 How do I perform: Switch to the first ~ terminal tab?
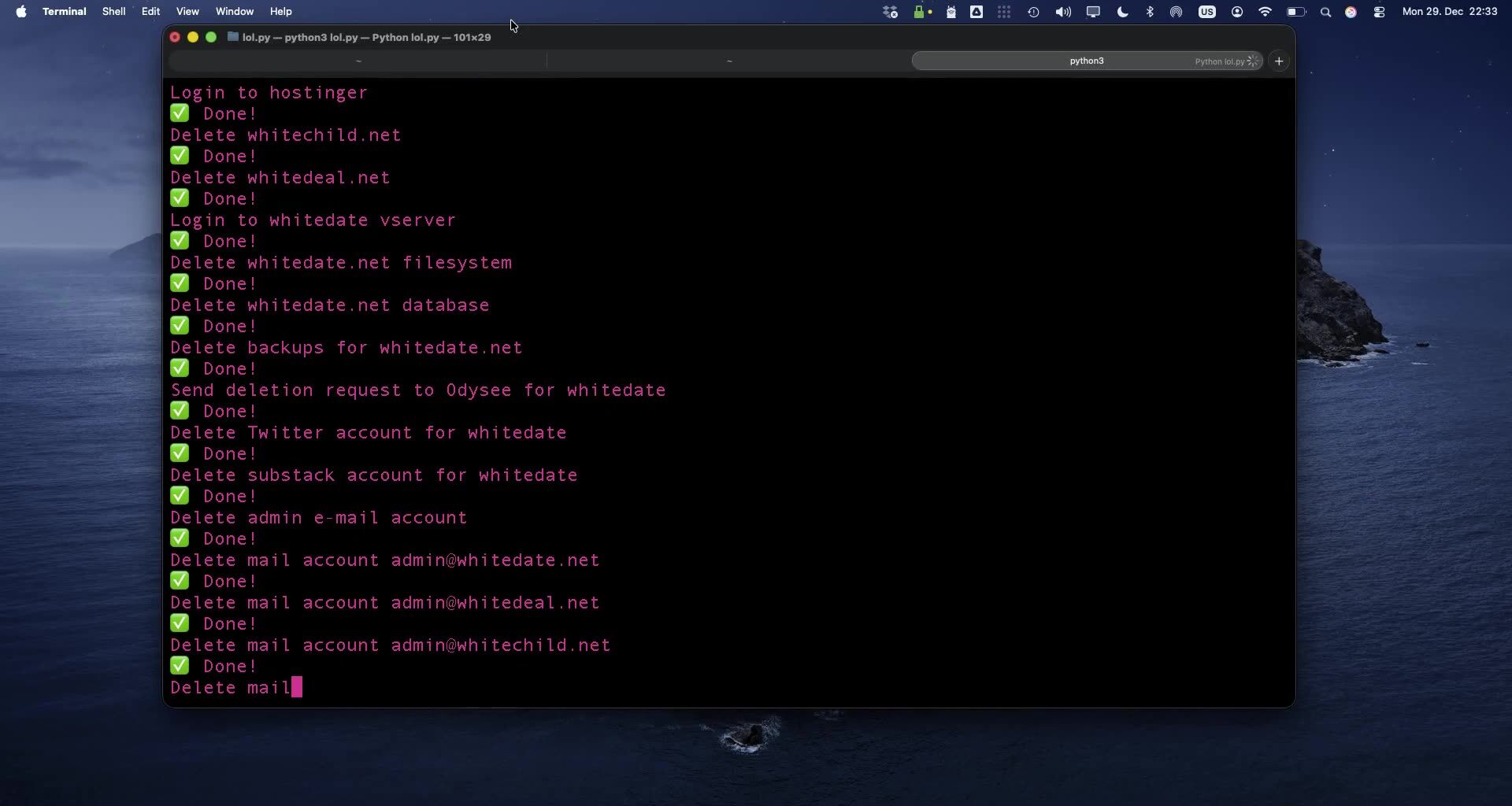coord(358,61)
